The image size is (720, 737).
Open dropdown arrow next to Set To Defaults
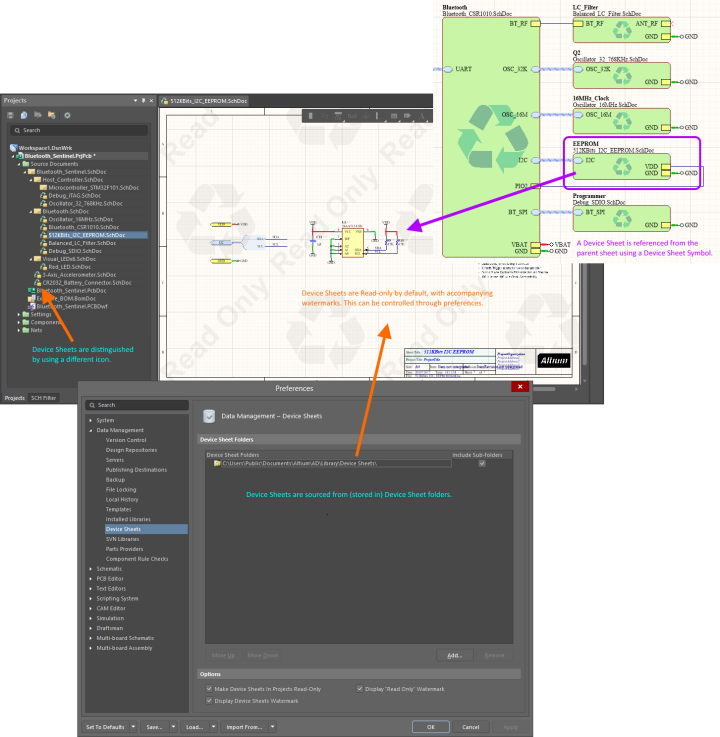133,727
